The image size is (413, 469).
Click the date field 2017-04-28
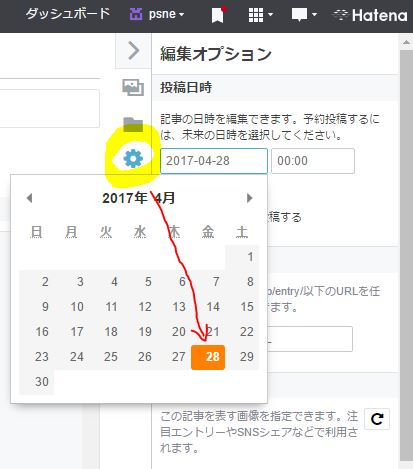[214, 161]
